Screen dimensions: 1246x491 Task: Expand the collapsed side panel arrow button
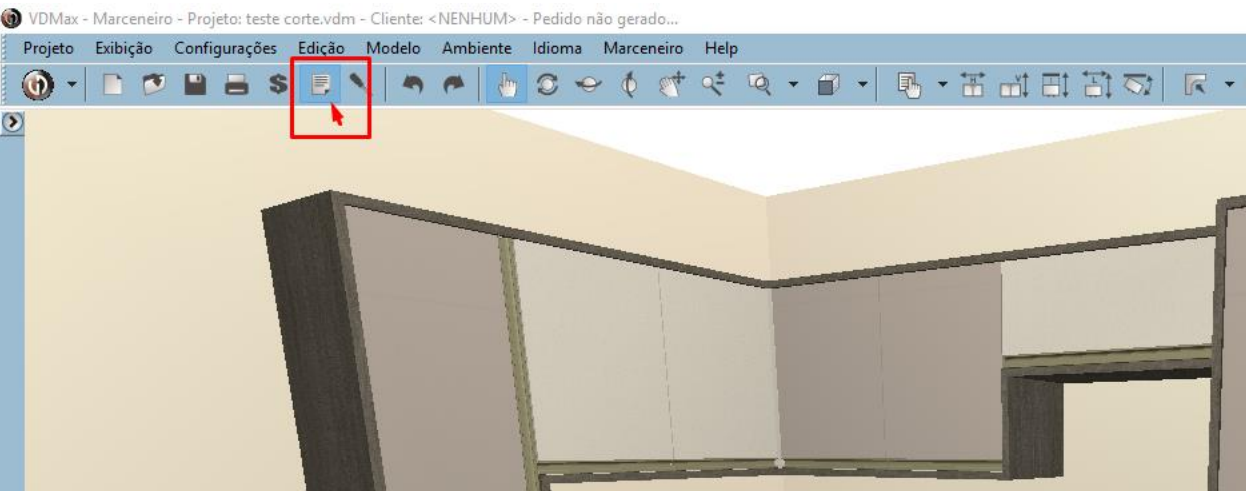click(x=12, y=122)
